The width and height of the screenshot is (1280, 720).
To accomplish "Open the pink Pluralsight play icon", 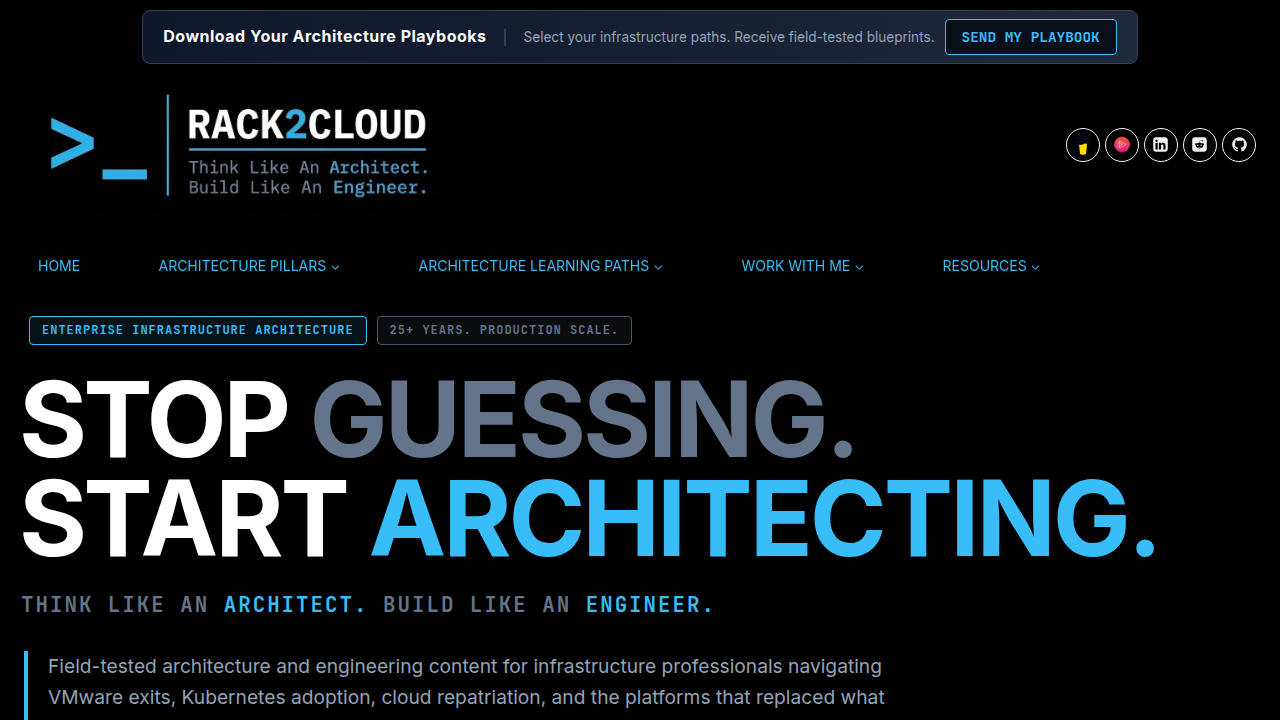I will pyautogui.click(x=1122, y=145).
